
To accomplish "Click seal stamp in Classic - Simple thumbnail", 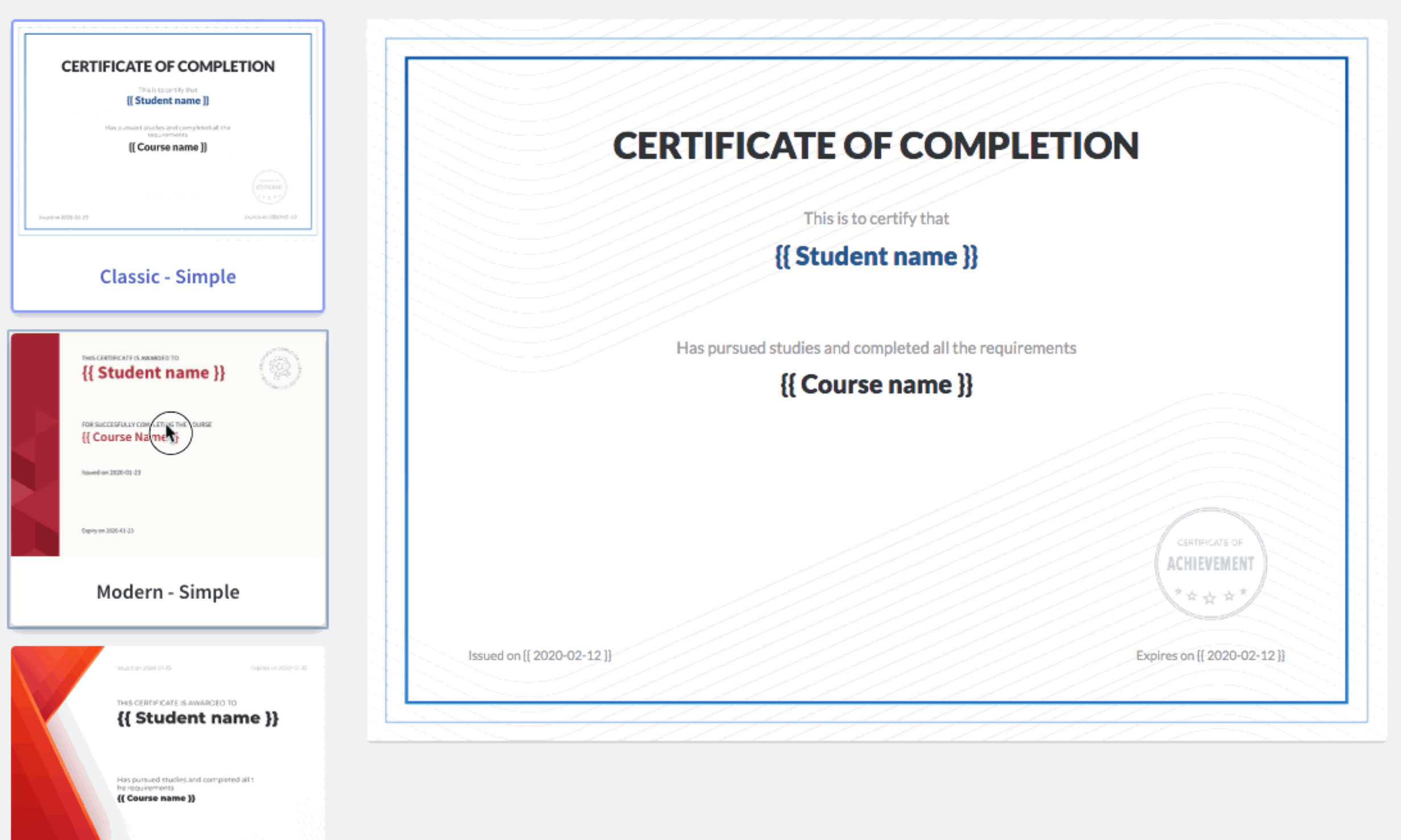I will tap(269, 187).
